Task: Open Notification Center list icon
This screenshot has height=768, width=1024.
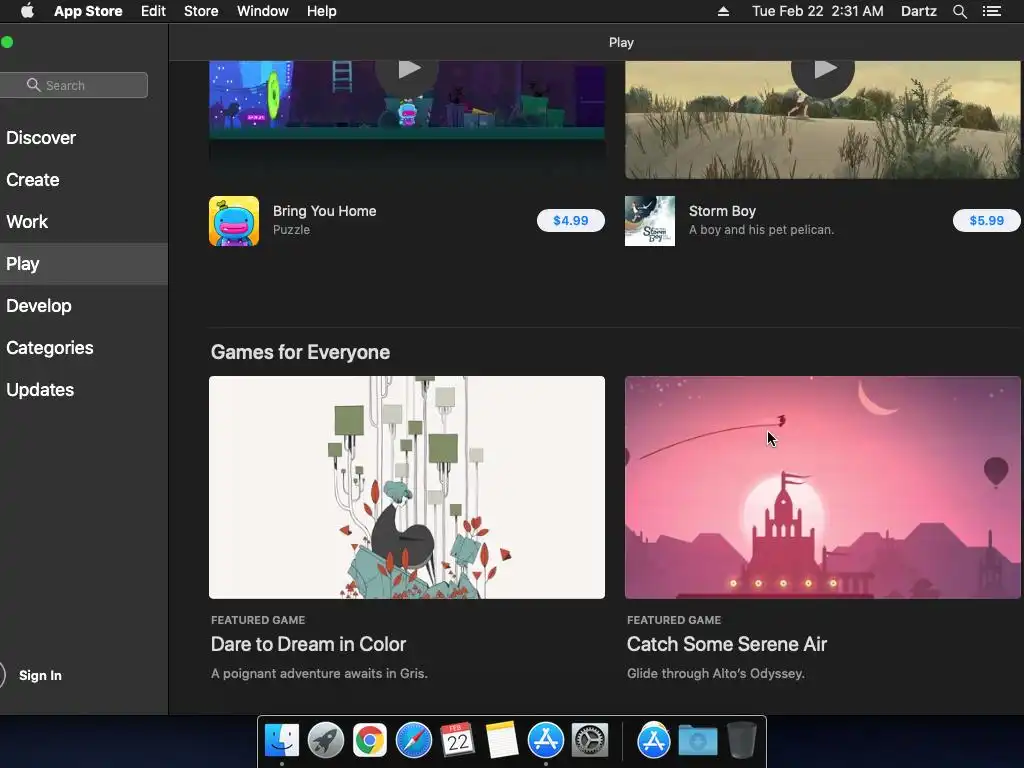Action: tap(991, 11)
